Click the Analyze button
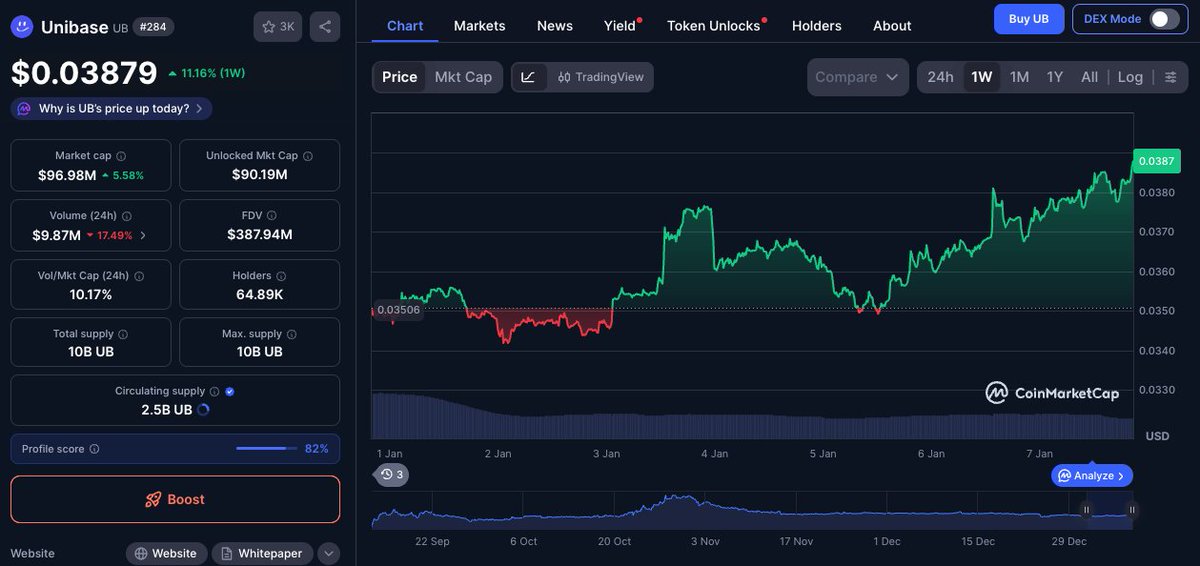The width and height of the screenshot is (1200, 566). click(x=1092, y=476)
